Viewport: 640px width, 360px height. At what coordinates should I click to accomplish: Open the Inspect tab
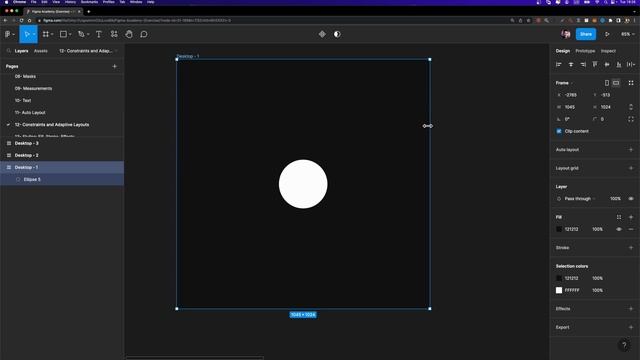(608, 51)
